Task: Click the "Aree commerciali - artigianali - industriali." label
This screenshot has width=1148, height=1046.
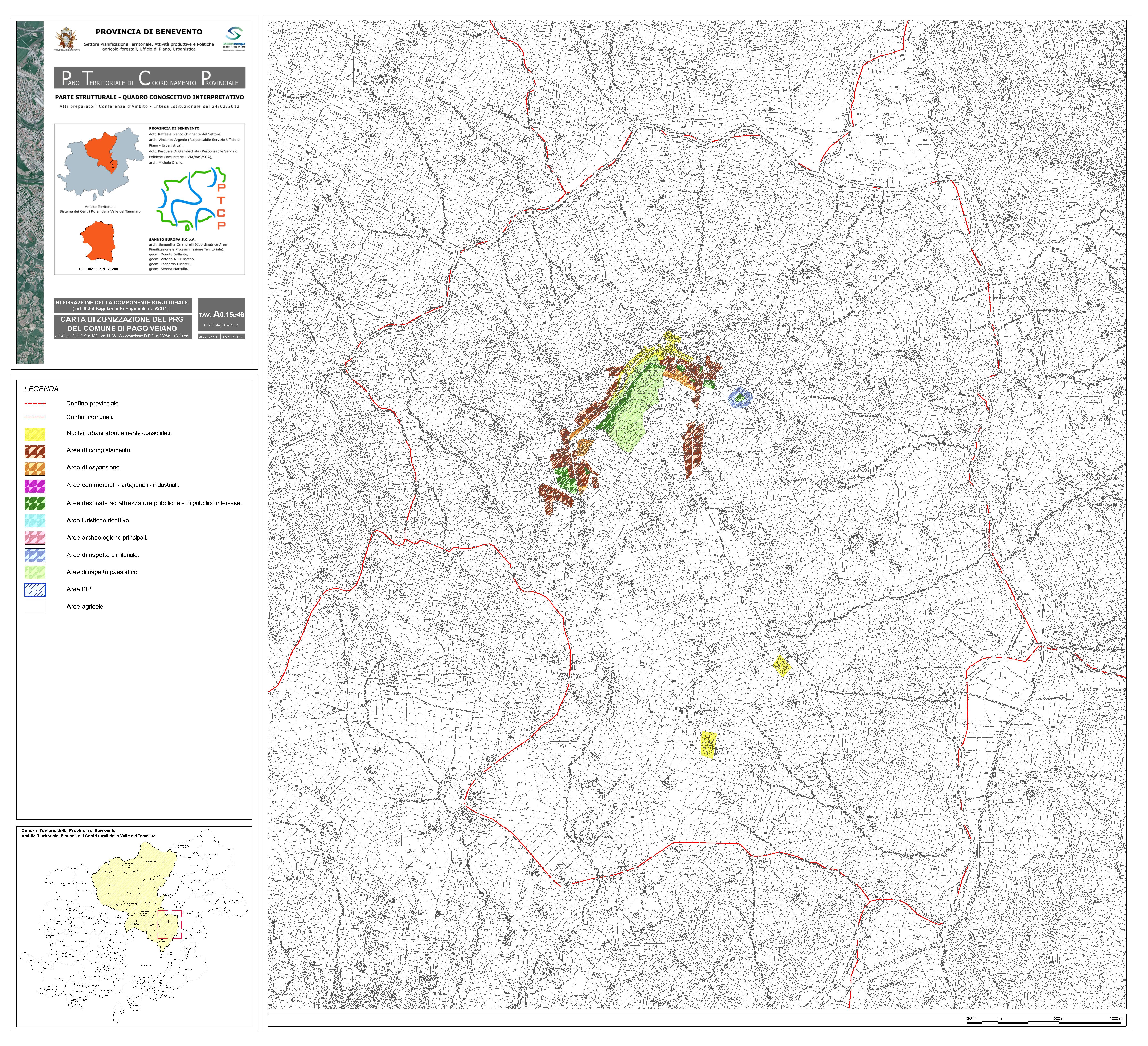Action: tap(123, 485)
